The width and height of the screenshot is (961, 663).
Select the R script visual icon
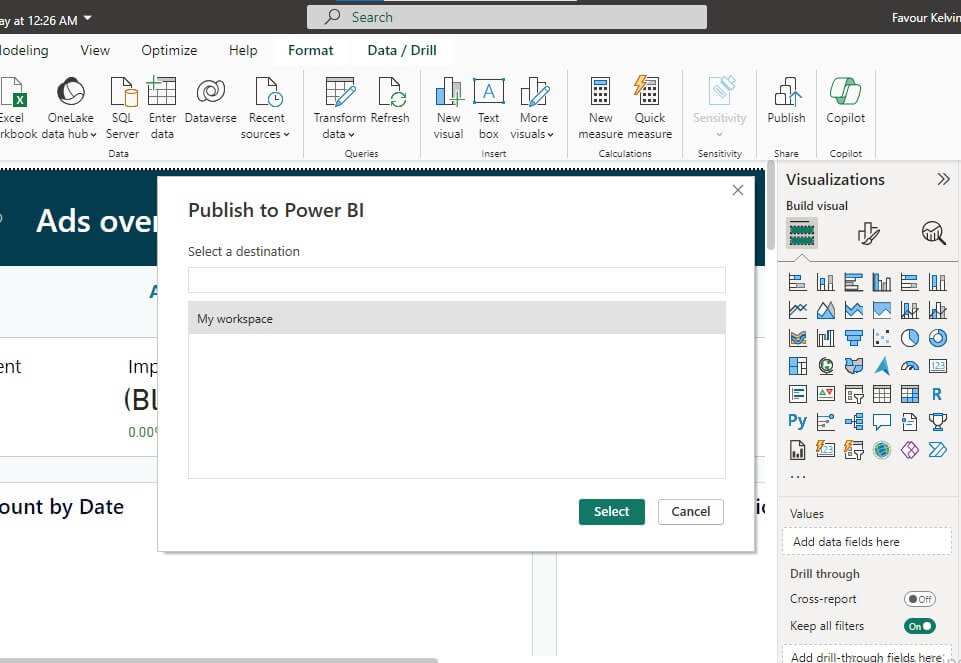click(x=937, y=394)
